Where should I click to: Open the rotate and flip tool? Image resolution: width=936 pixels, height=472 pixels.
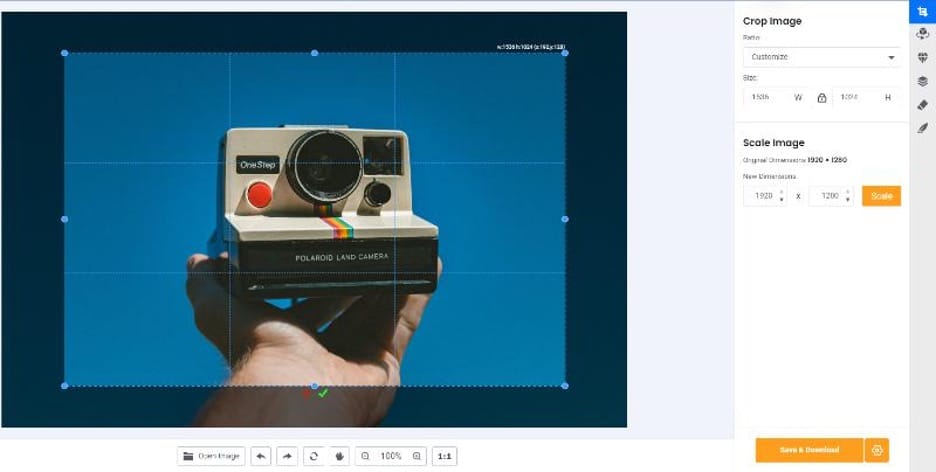922,34
